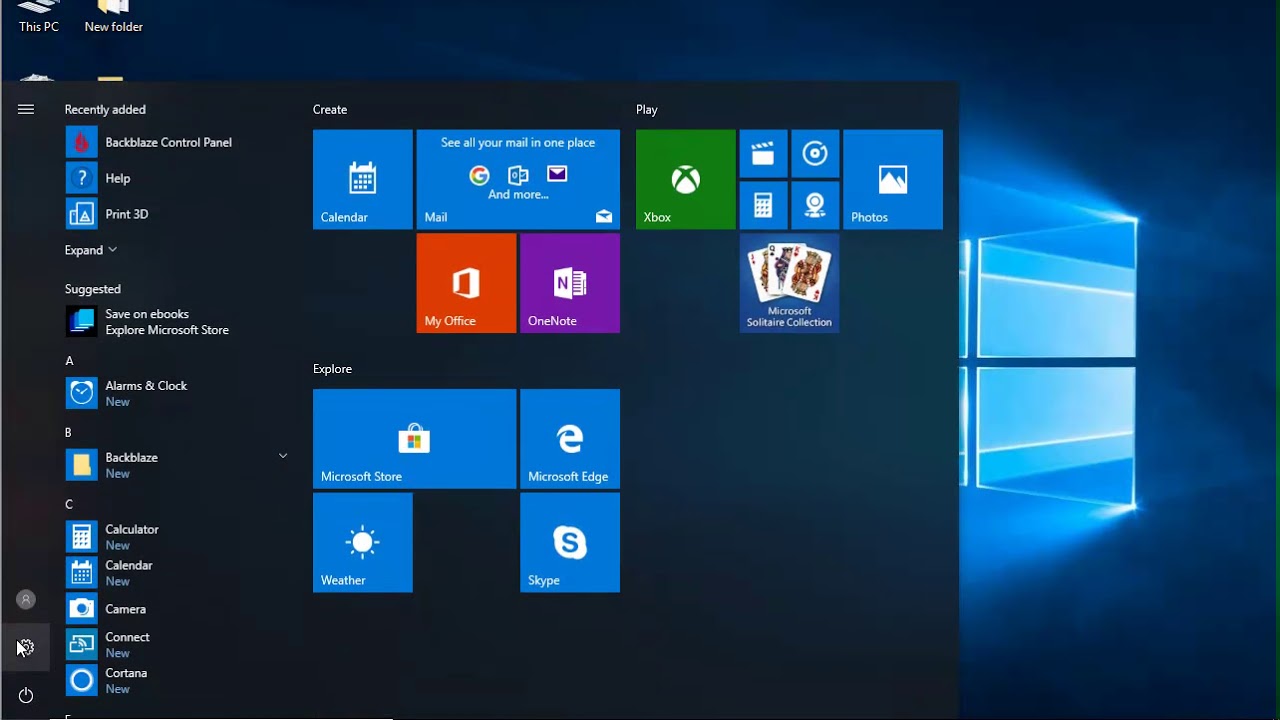1280x720 pixels.
Task: Open the Photos tile
Action: 893,179
